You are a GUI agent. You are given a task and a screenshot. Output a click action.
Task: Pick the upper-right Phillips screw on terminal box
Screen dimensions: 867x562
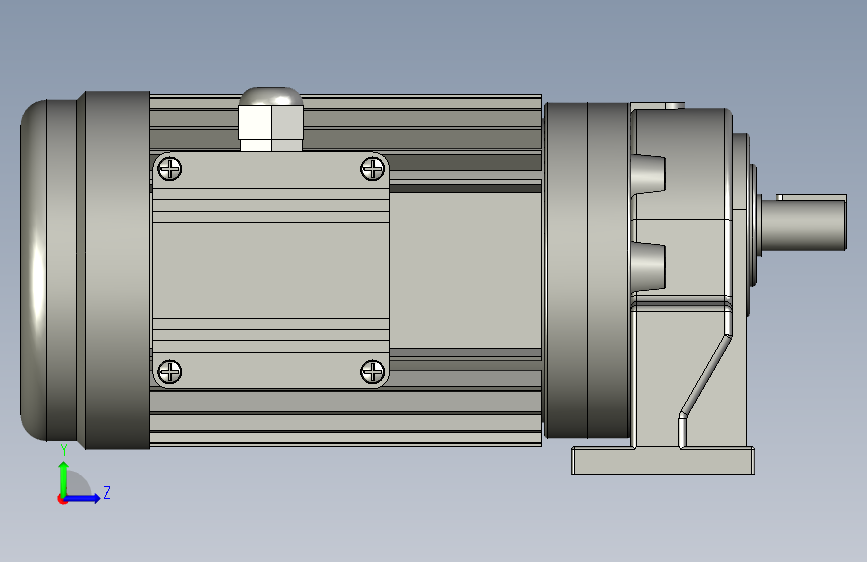(x=373, y=169)
